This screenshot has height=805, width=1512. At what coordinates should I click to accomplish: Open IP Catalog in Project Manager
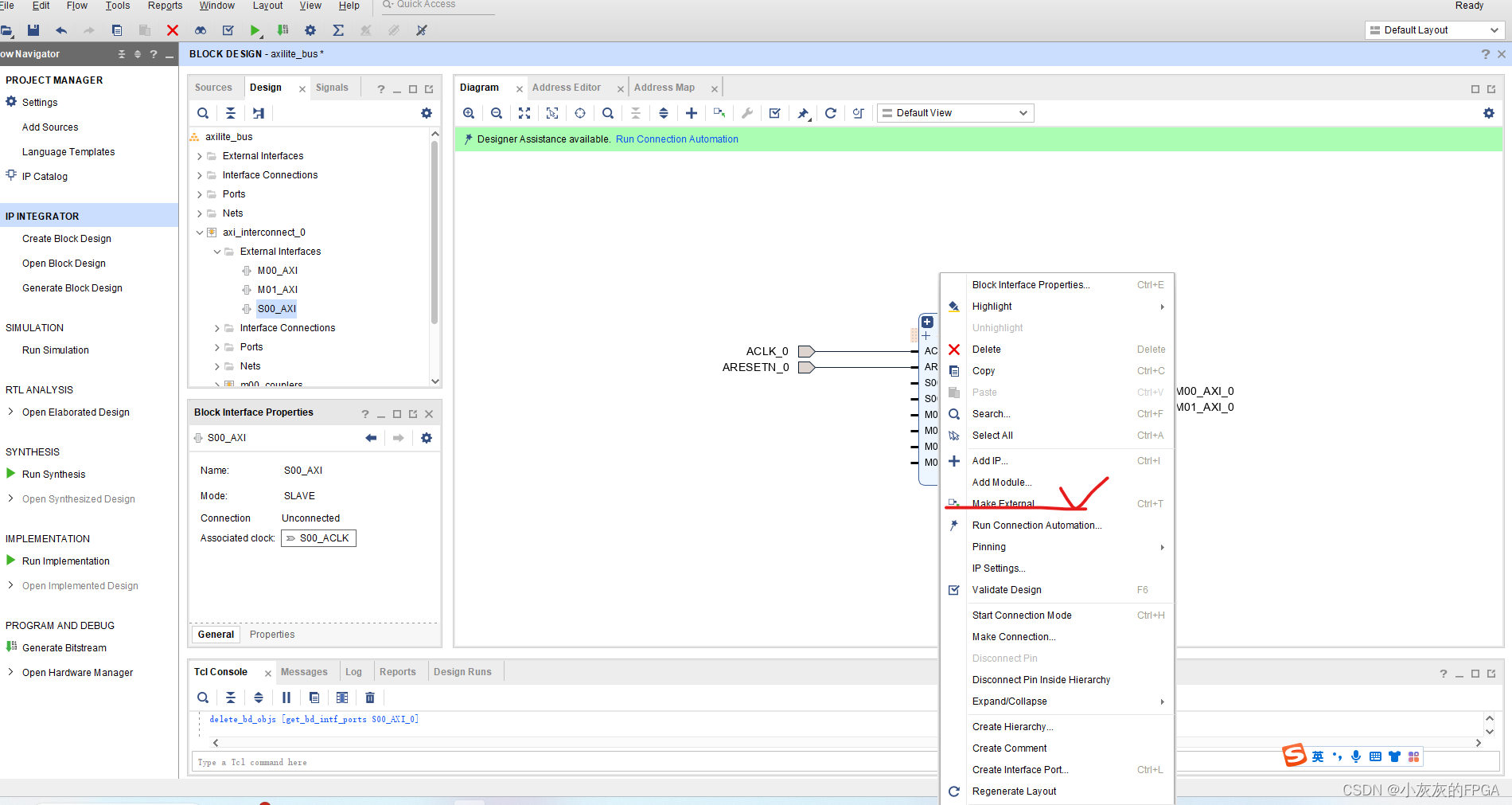(x=45, y=177)
